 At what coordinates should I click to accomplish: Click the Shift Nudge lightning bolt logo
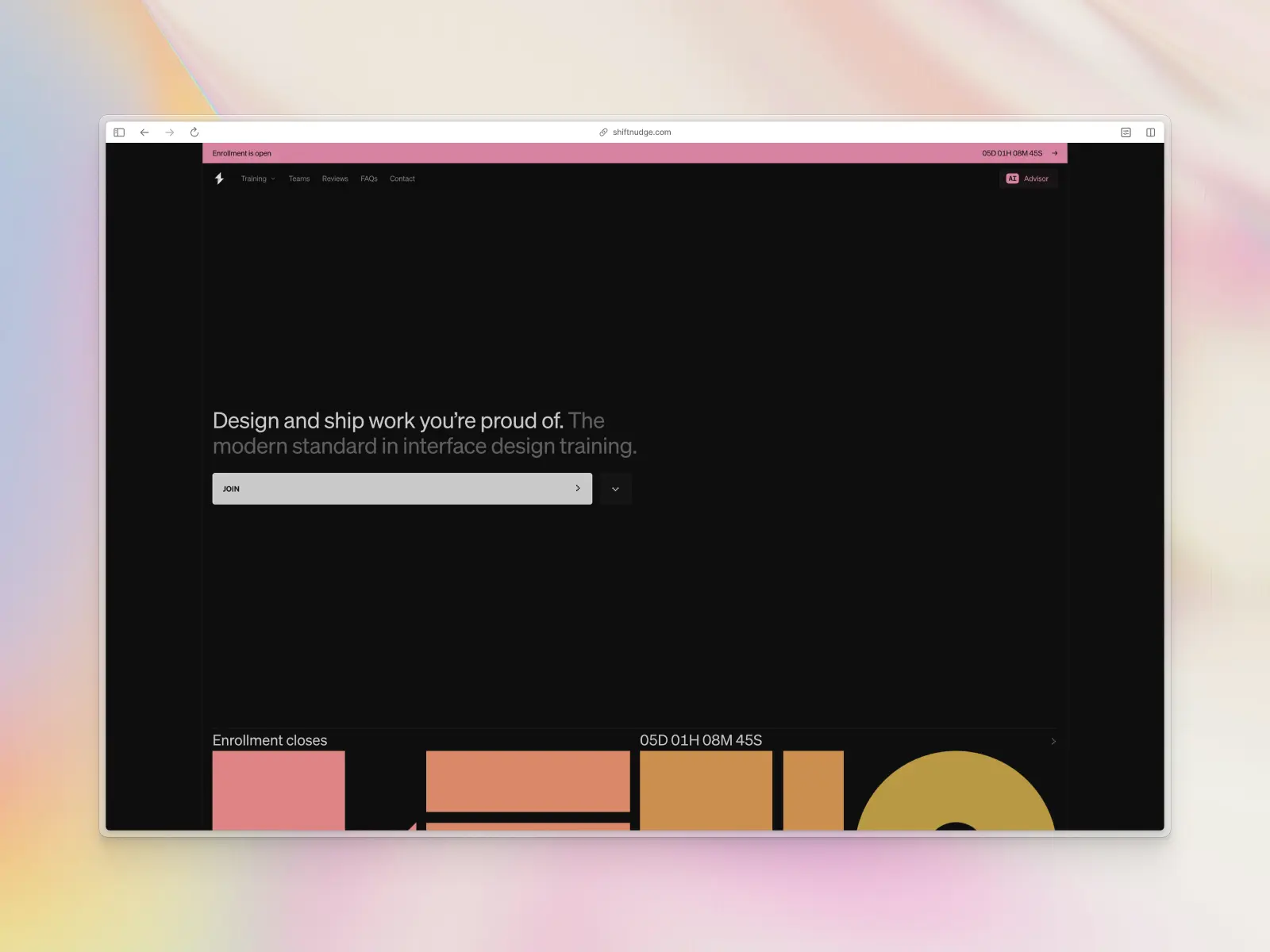(x=219, y=178)
